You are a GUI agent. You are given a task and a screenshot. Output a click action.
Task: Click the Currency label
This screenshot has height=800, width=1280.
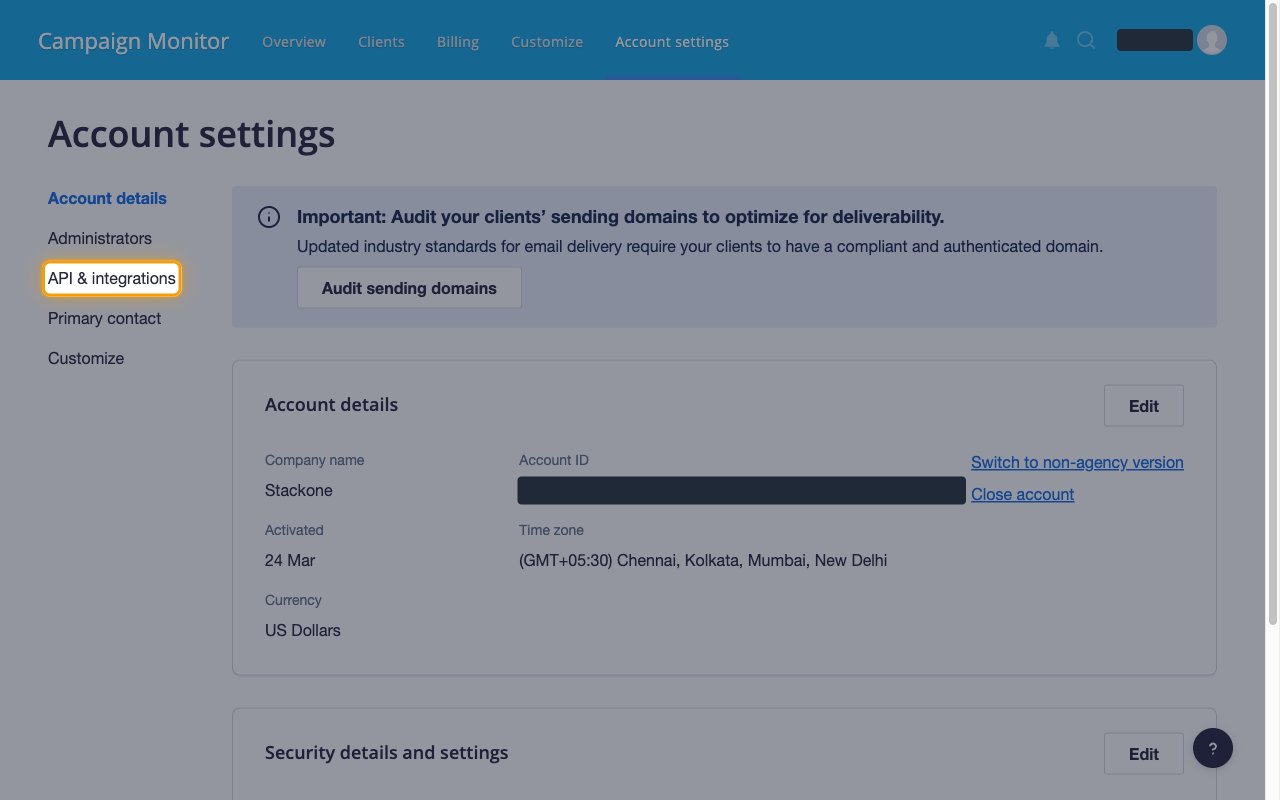point(293,600)
